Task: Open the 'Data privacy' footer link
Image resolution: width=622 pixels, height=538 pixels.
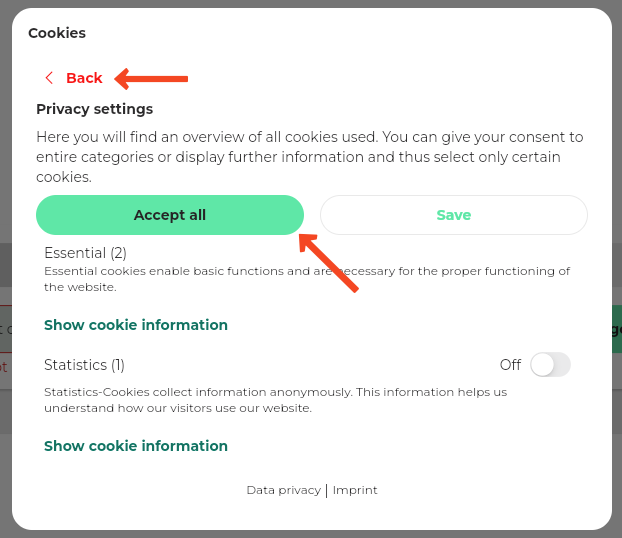Action: click(283, 490)
